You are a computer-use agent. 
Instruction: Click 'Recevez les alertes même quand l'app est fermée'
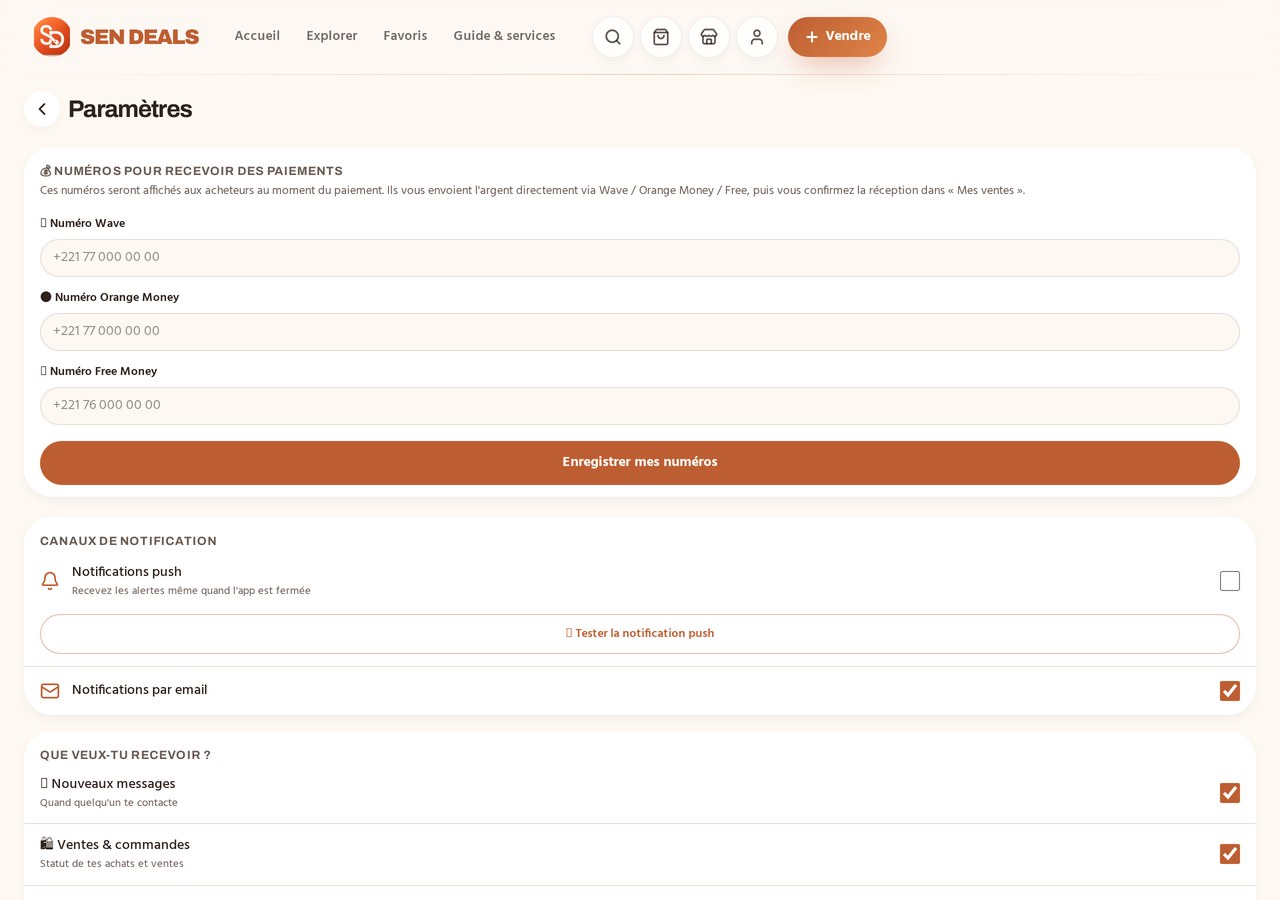click(x=191, y=591)
